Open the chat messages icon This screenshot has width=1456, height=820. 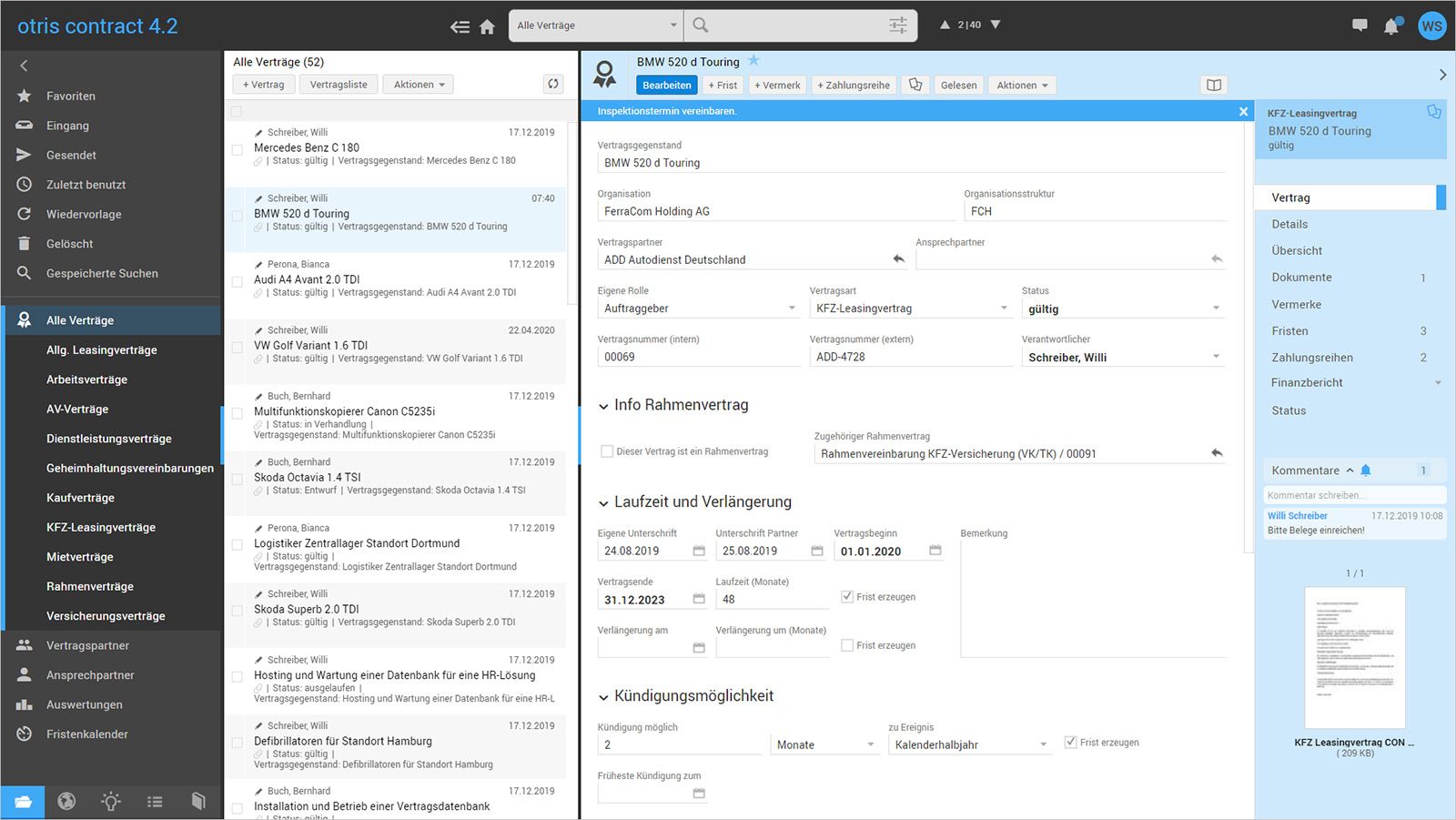click(1360, 25)
